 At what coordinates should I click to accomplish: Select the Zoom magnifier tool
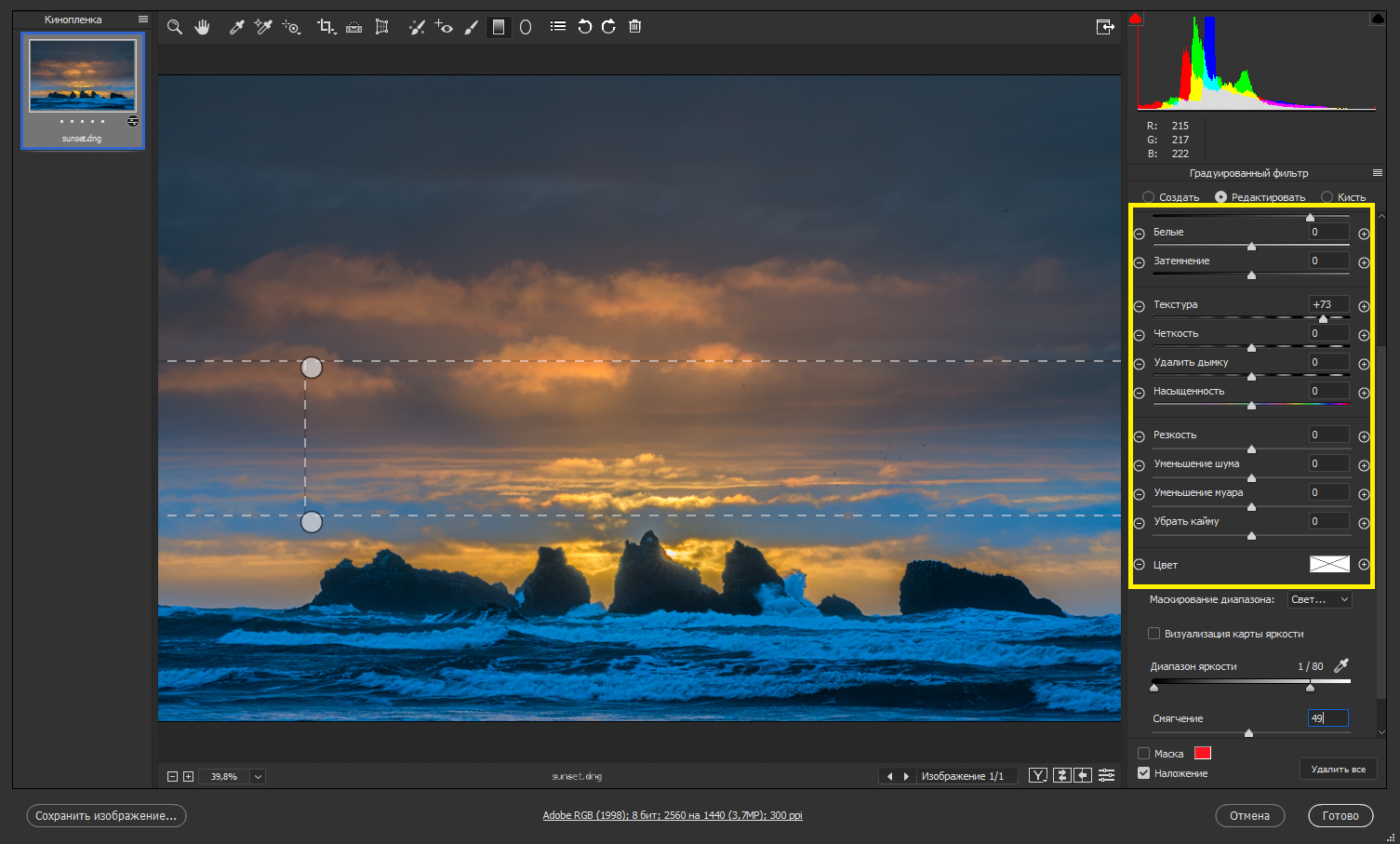click(174, 27)
